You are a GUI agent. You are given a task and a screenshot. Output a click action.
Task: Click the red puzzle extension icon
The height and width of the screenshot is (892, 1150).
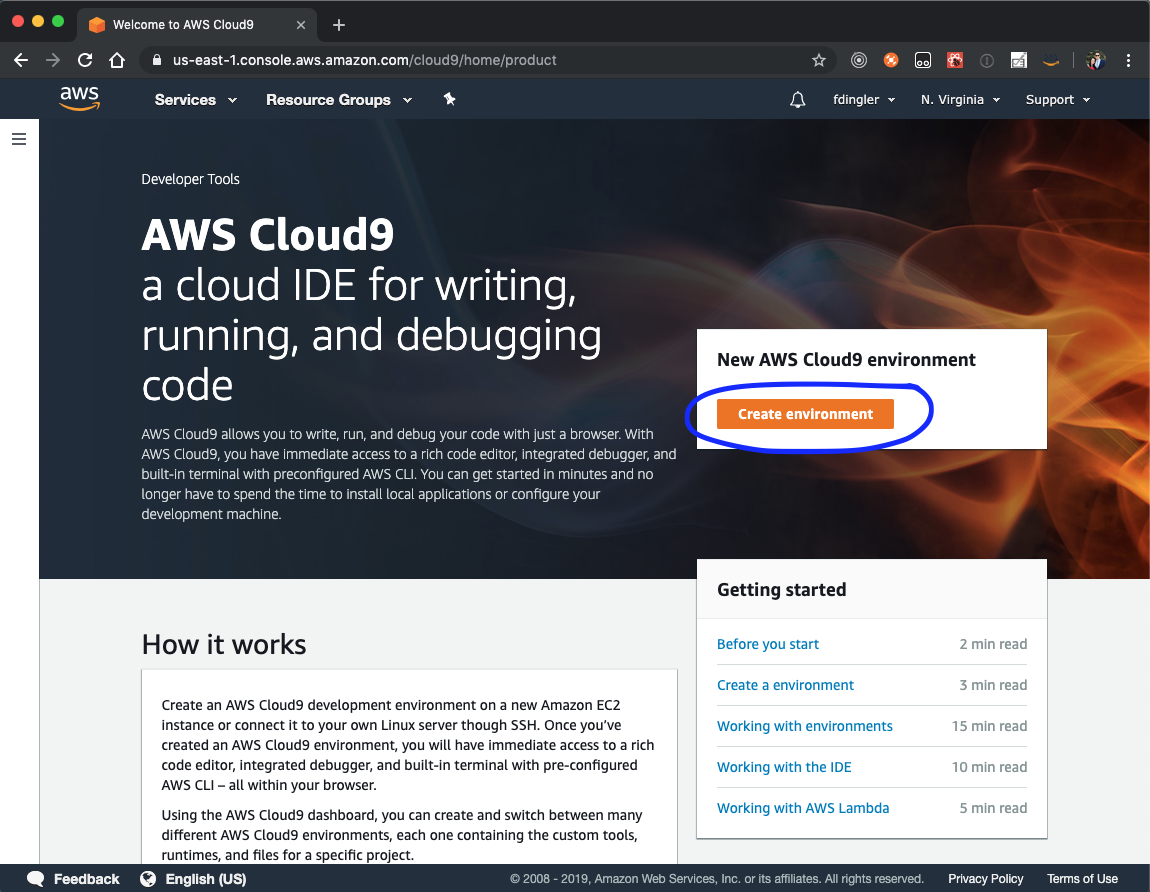click(x=955, y=60)
